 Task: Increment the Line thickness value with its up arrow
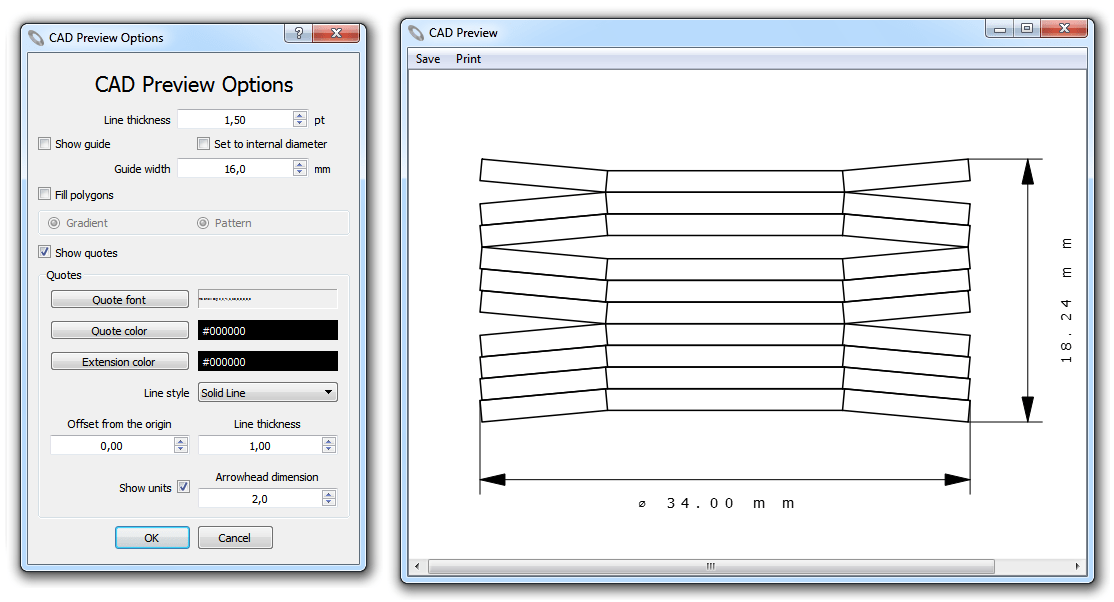(299, 114)
